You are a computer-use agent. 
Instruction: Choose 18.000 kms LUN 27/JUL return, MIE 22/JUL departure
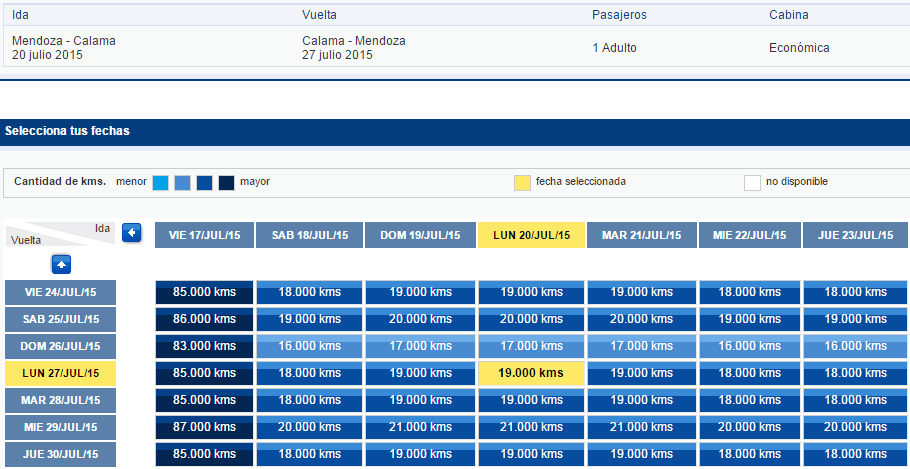[750, 373]
